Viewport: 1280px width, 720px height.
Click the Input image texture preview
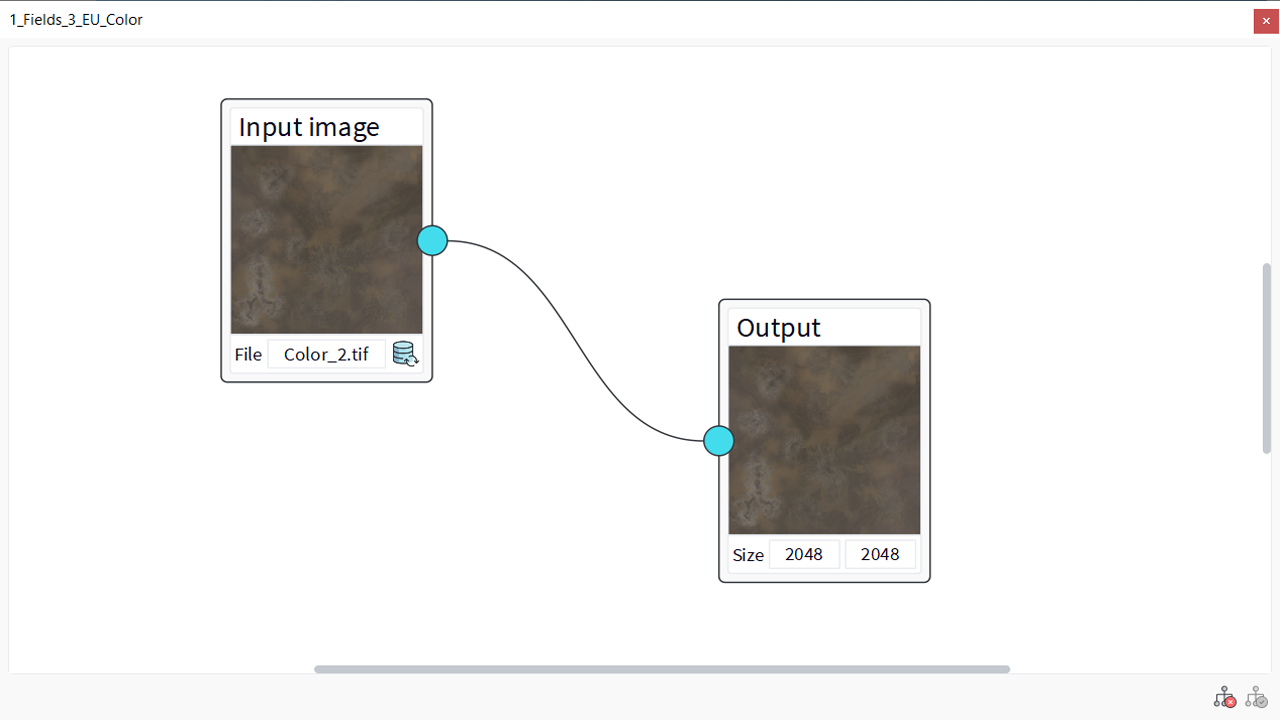326,240
